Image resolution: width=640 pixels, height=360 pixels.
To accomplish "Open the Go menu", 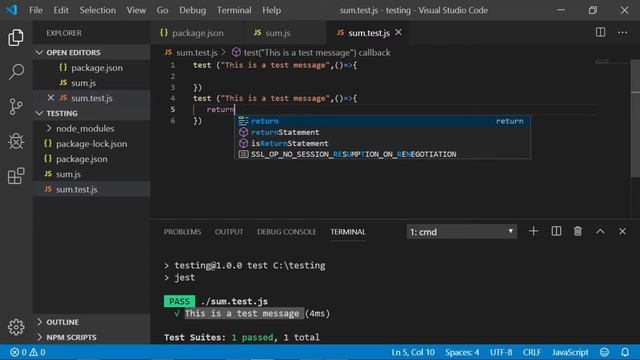I will tap(162, 10).
